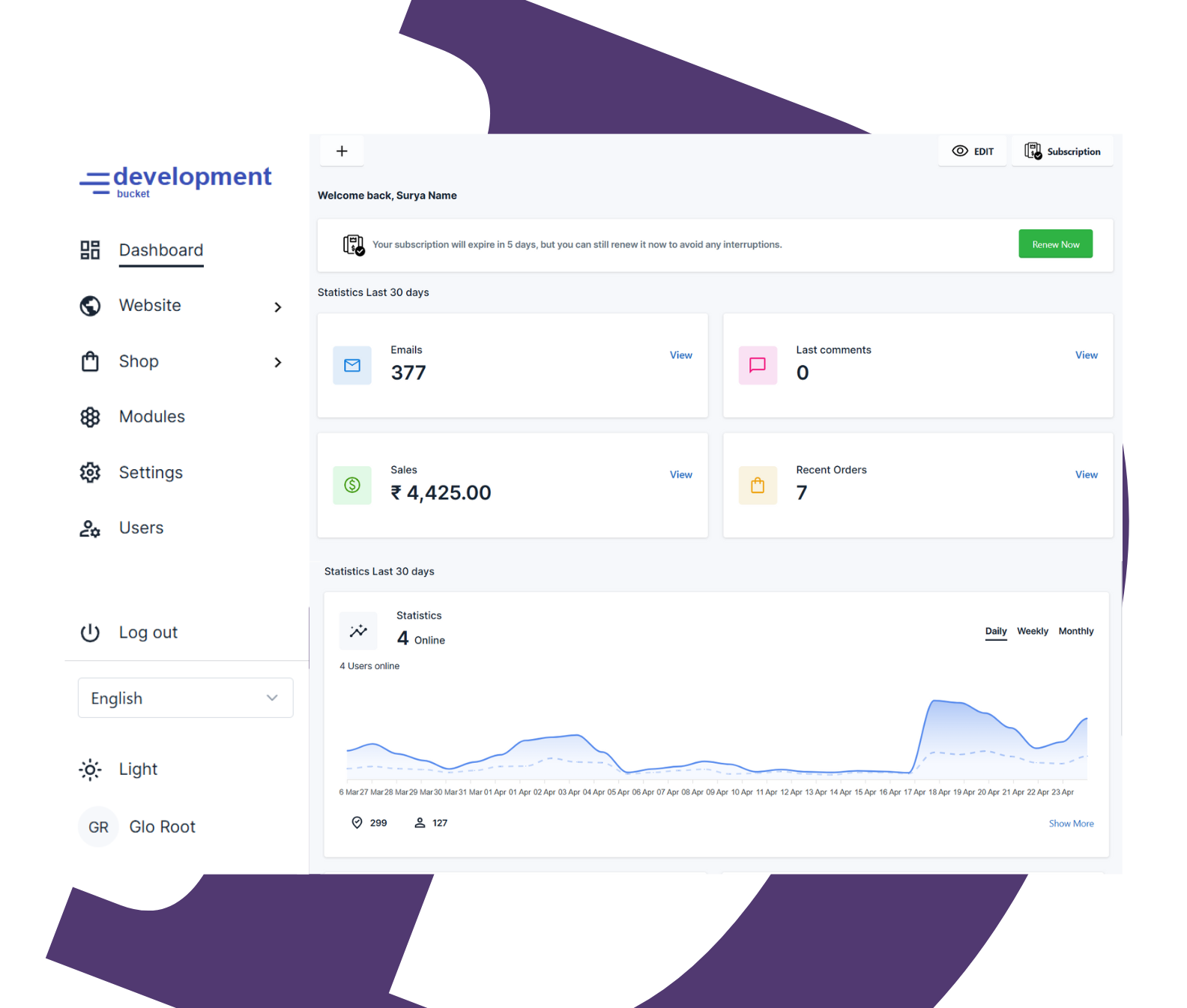Expand the Website submenu chevron
The height and width of the screenshot is (1008, 1187).
(x=278, y=307)
